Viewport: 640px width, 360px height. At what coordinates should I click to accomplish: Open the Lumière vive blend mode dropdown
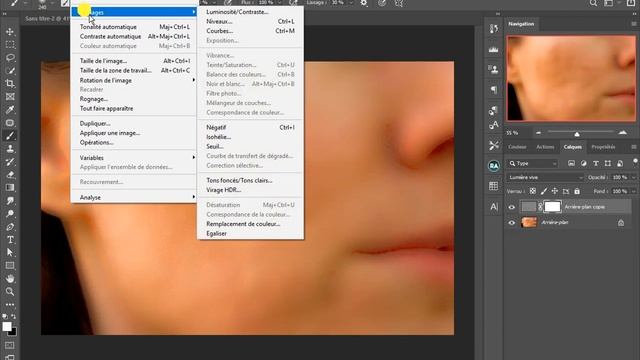point(545,178)
